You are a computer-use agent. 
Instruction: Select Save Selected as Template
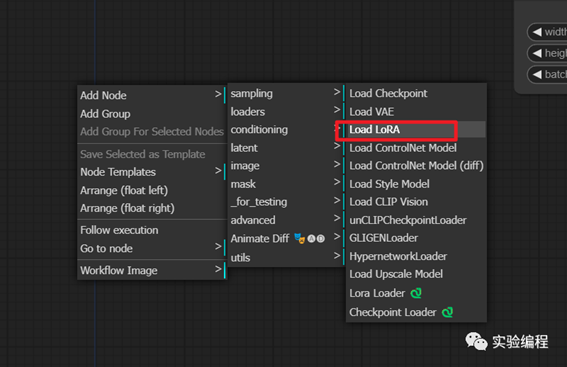(152, 154)
